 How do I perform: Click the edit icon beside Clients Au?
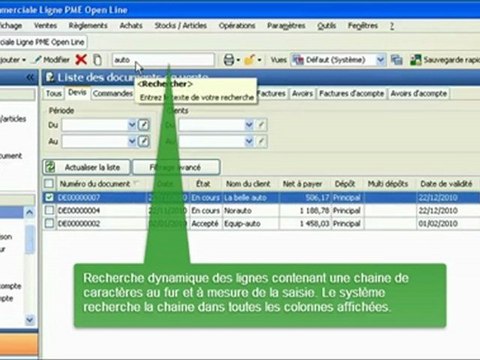(x=261, y=141)
